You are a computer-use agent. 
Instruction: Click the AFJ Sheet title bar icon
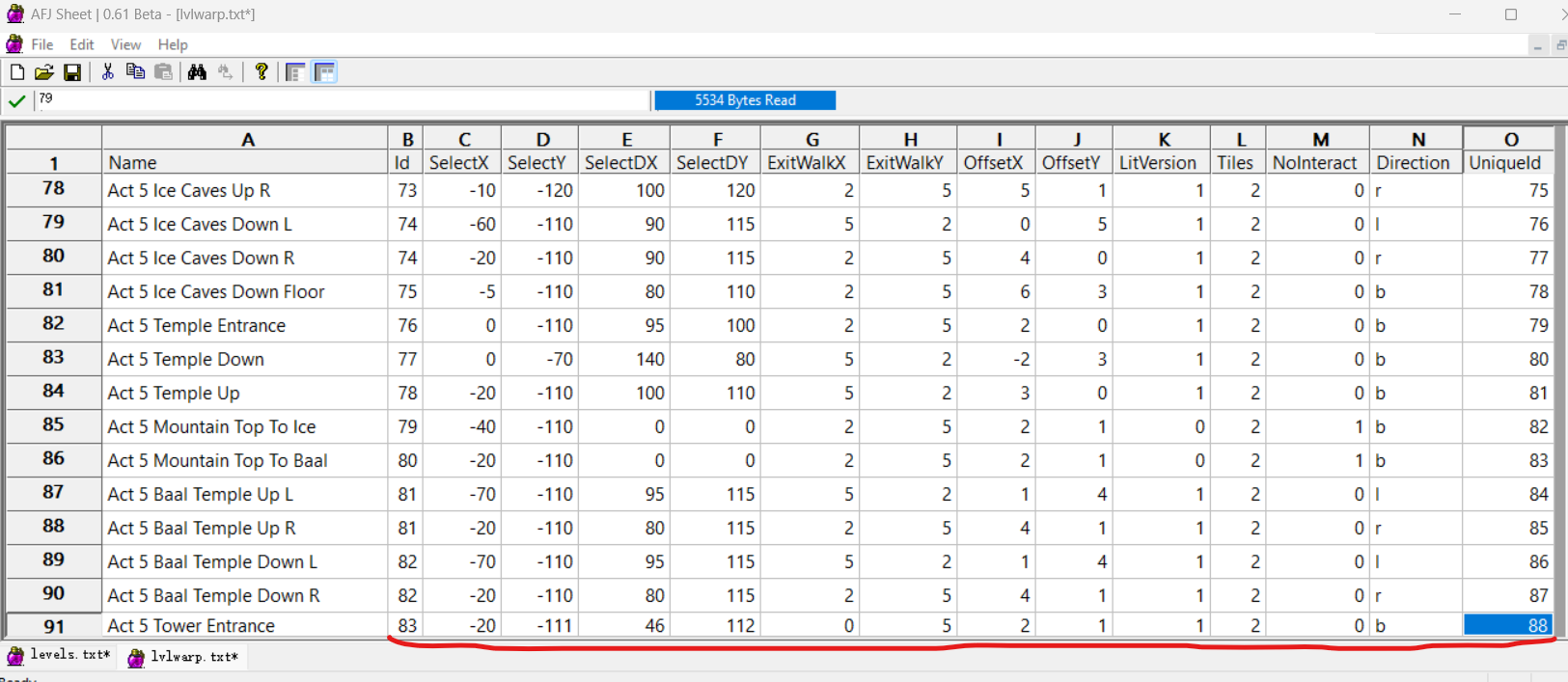[x=14, y=14]
